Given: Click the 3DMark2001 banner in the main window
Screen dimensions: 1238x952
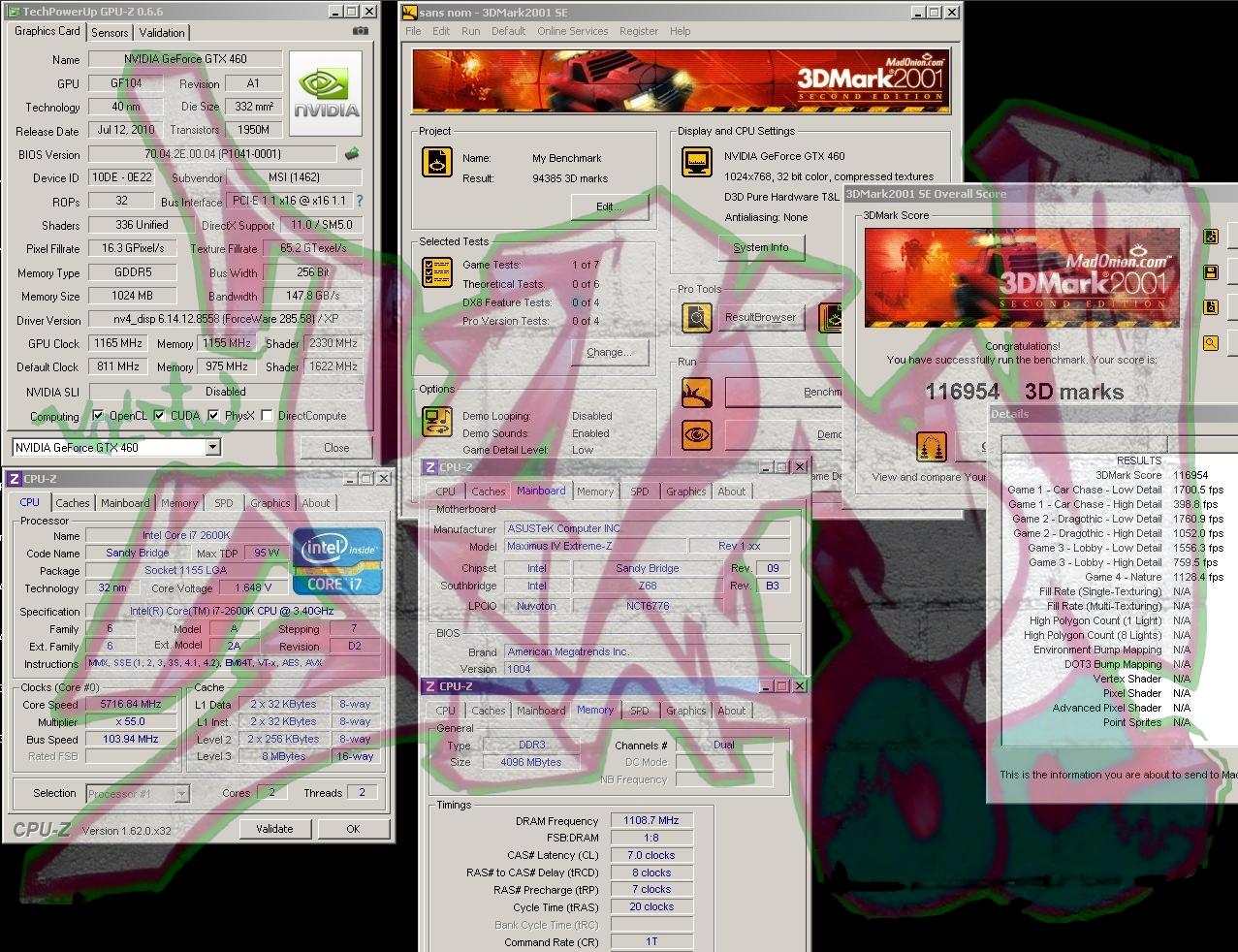Looking at the screenshot, I should click(681, 80).
